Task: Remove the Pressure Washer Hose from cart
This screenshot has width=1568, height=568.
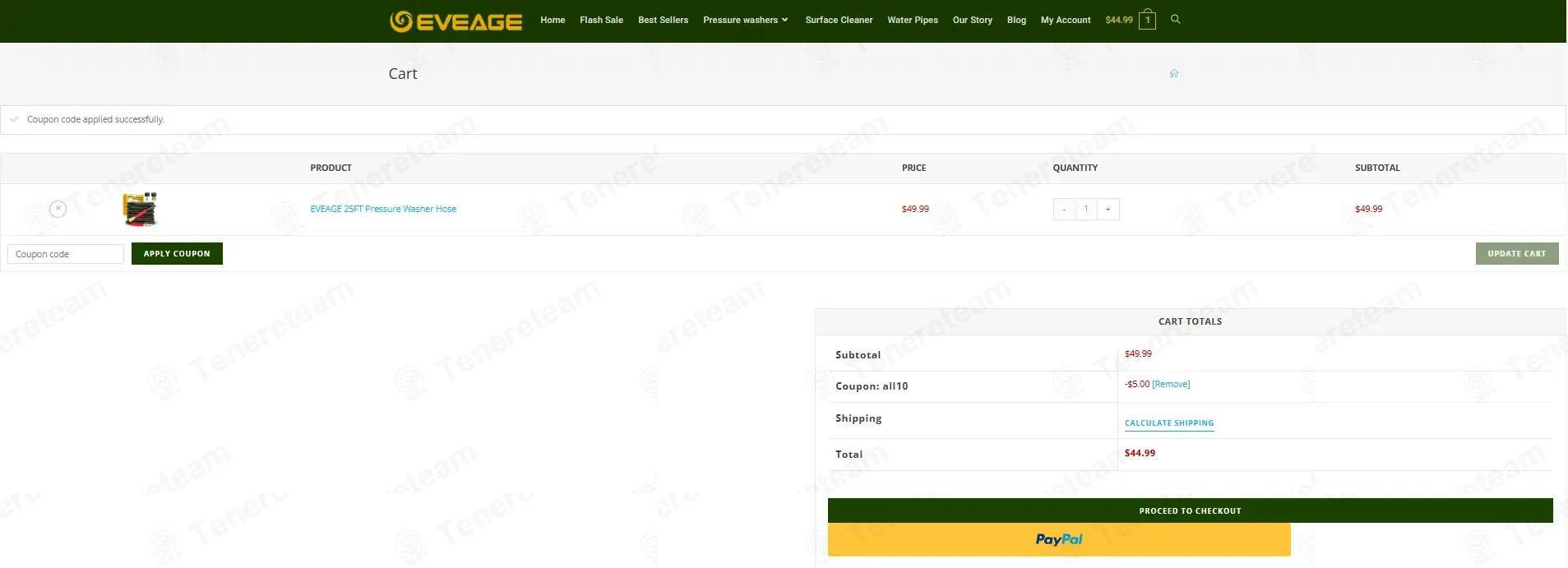Action: pyautogui.click(x=58, y=209)
